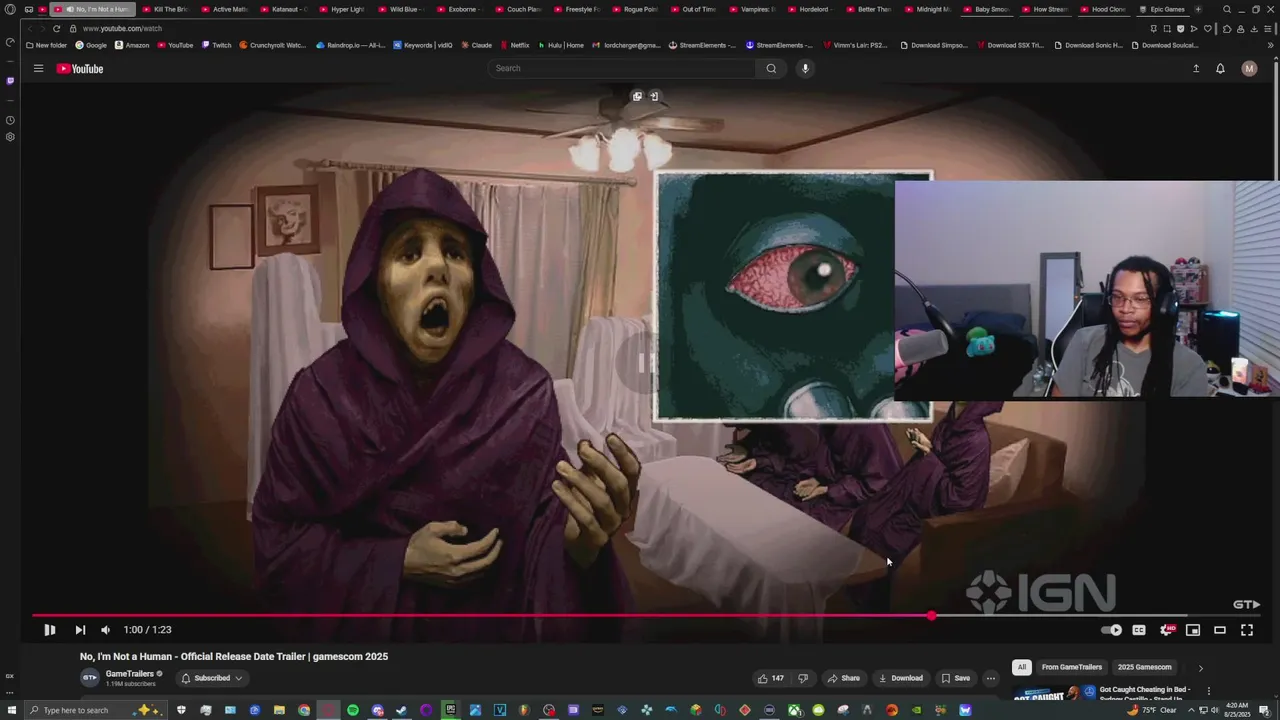The height and width of the screenshot is (720, 1280).
Task: Toggle closed captions on the video
Action: [x=1139, y=630]
